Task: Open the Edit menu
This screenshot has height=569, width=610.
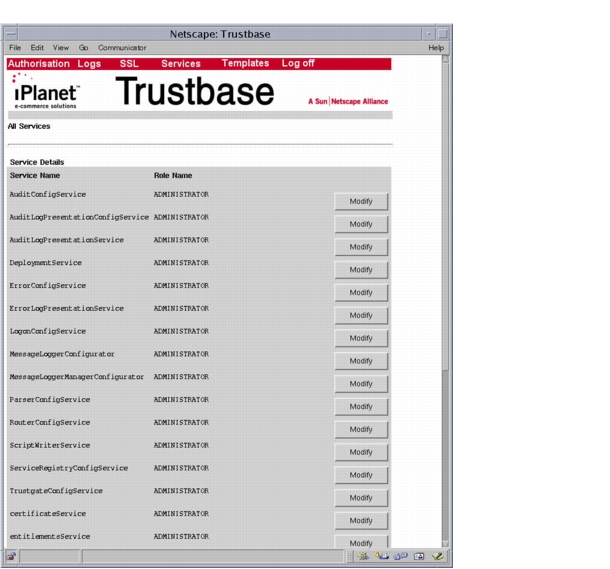Action: (37, 47)
